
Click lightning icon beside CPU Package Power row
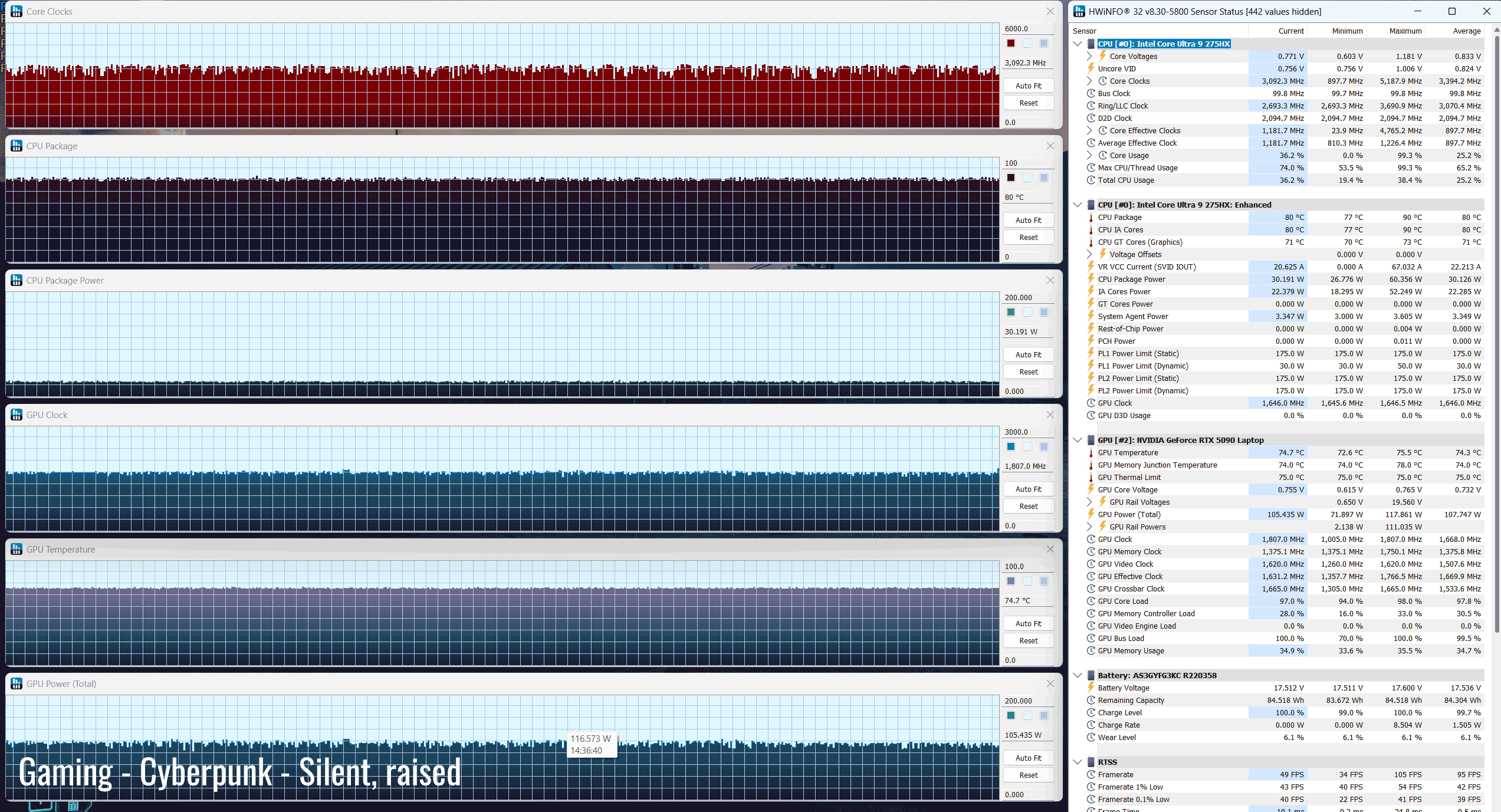coord(1091,280)
